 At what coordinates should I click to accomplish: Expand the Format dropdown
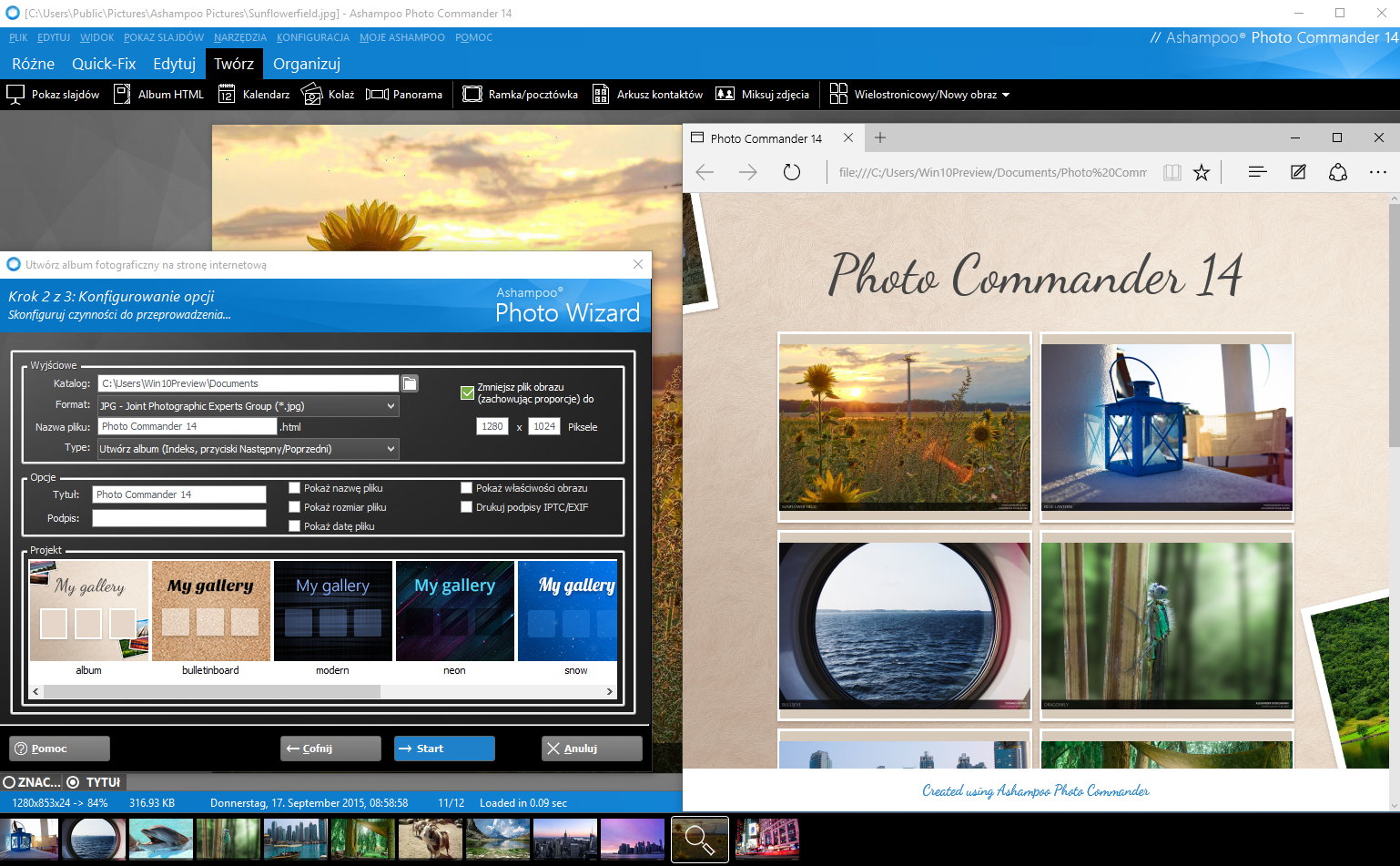[x=391, y=406]
